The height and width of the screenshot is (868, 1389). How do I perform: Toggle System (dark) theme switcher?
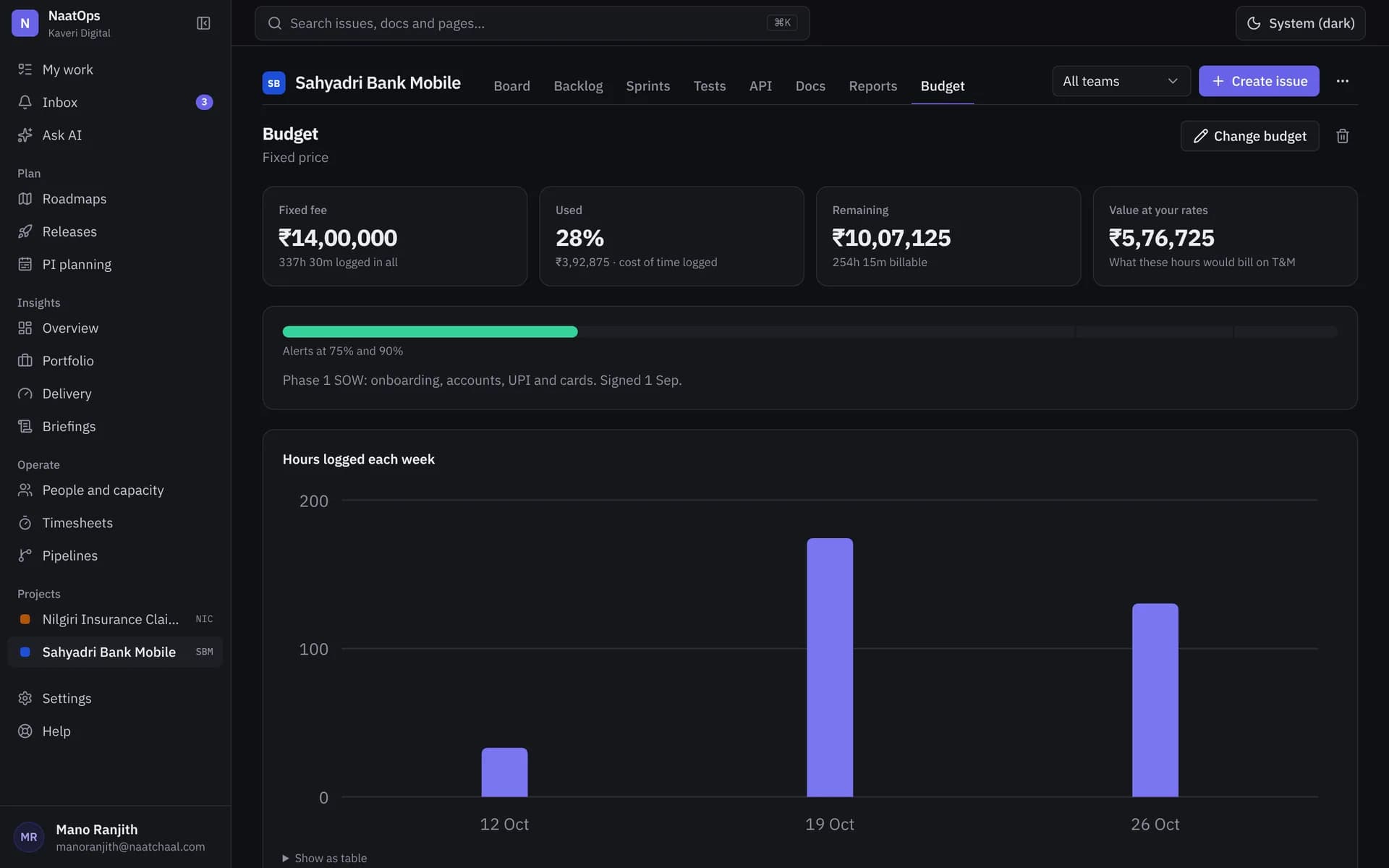point(1301,23)
